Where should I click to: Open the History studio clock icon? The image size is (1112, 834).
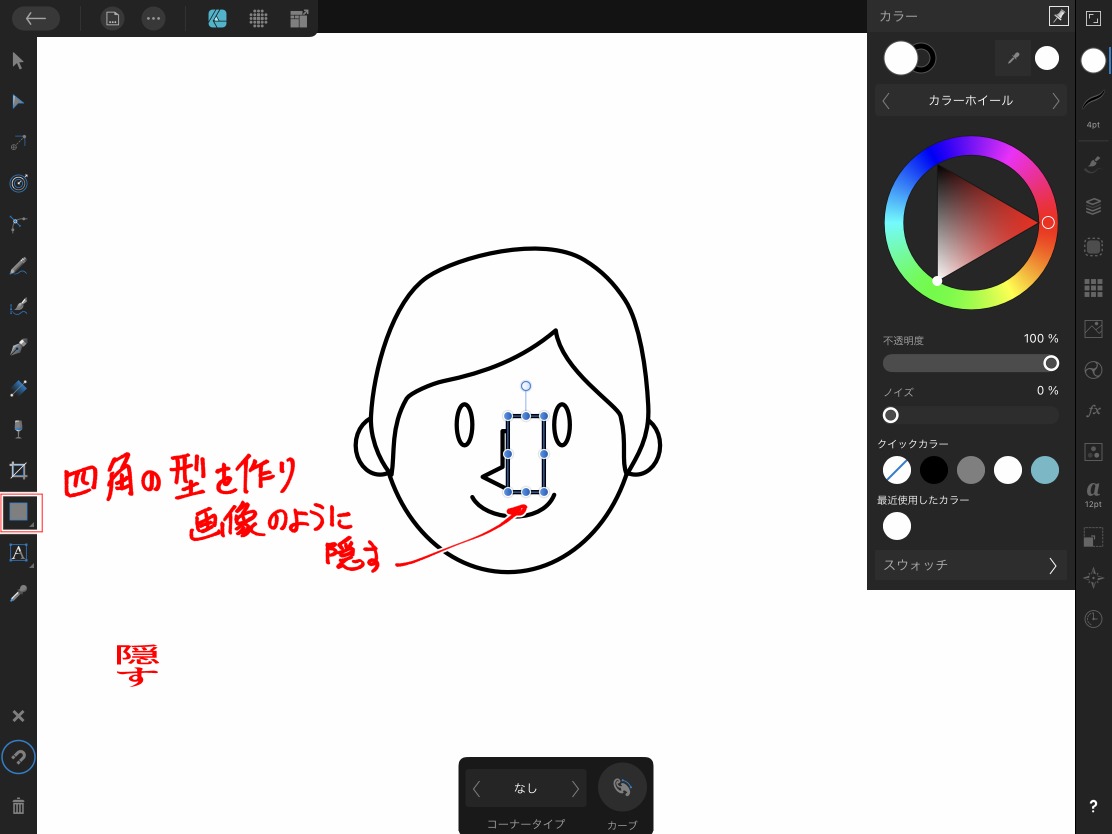tap(1093, 619)
